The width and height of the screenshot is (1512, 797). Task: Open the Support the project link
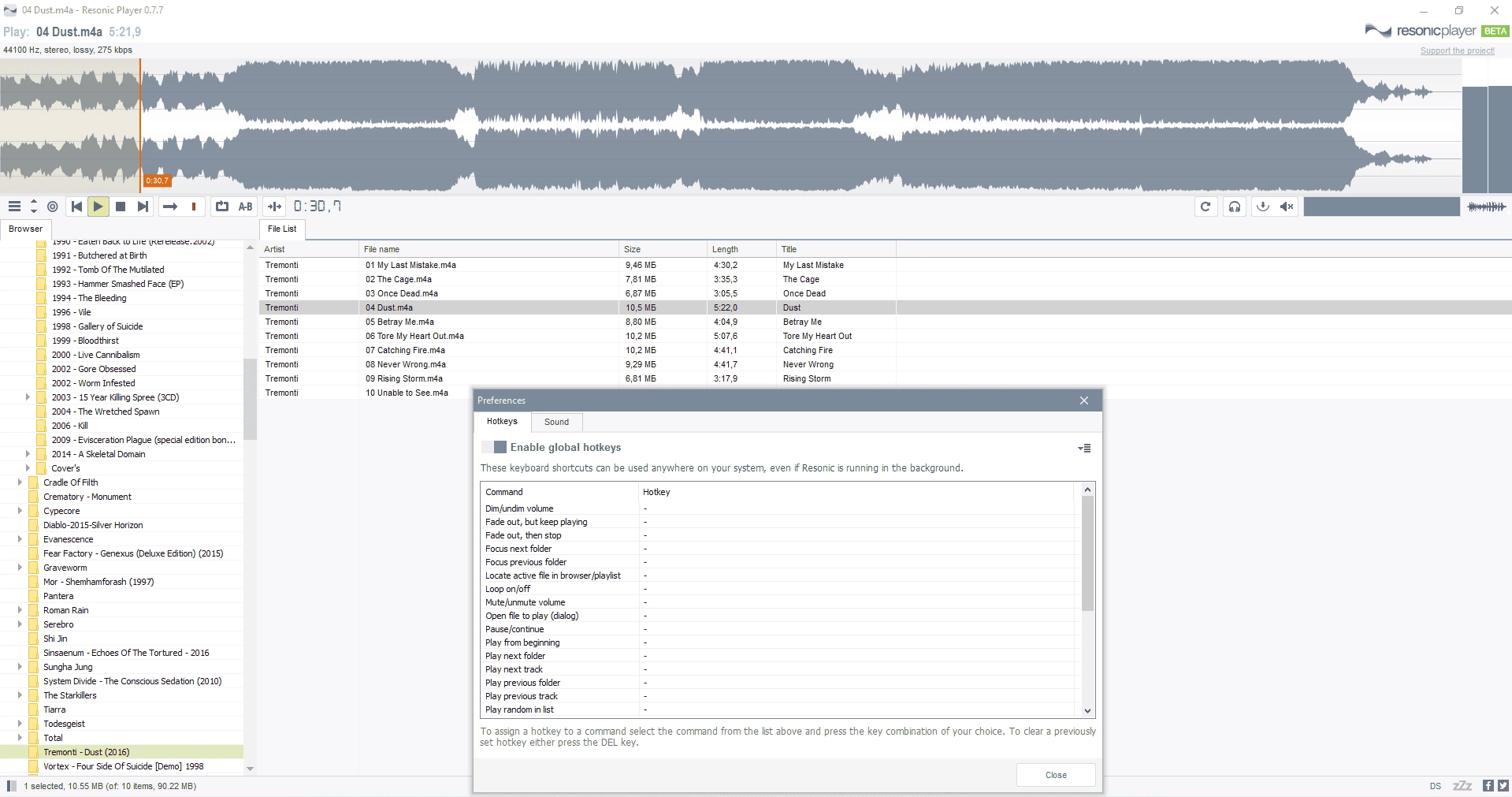point(1457,50)
